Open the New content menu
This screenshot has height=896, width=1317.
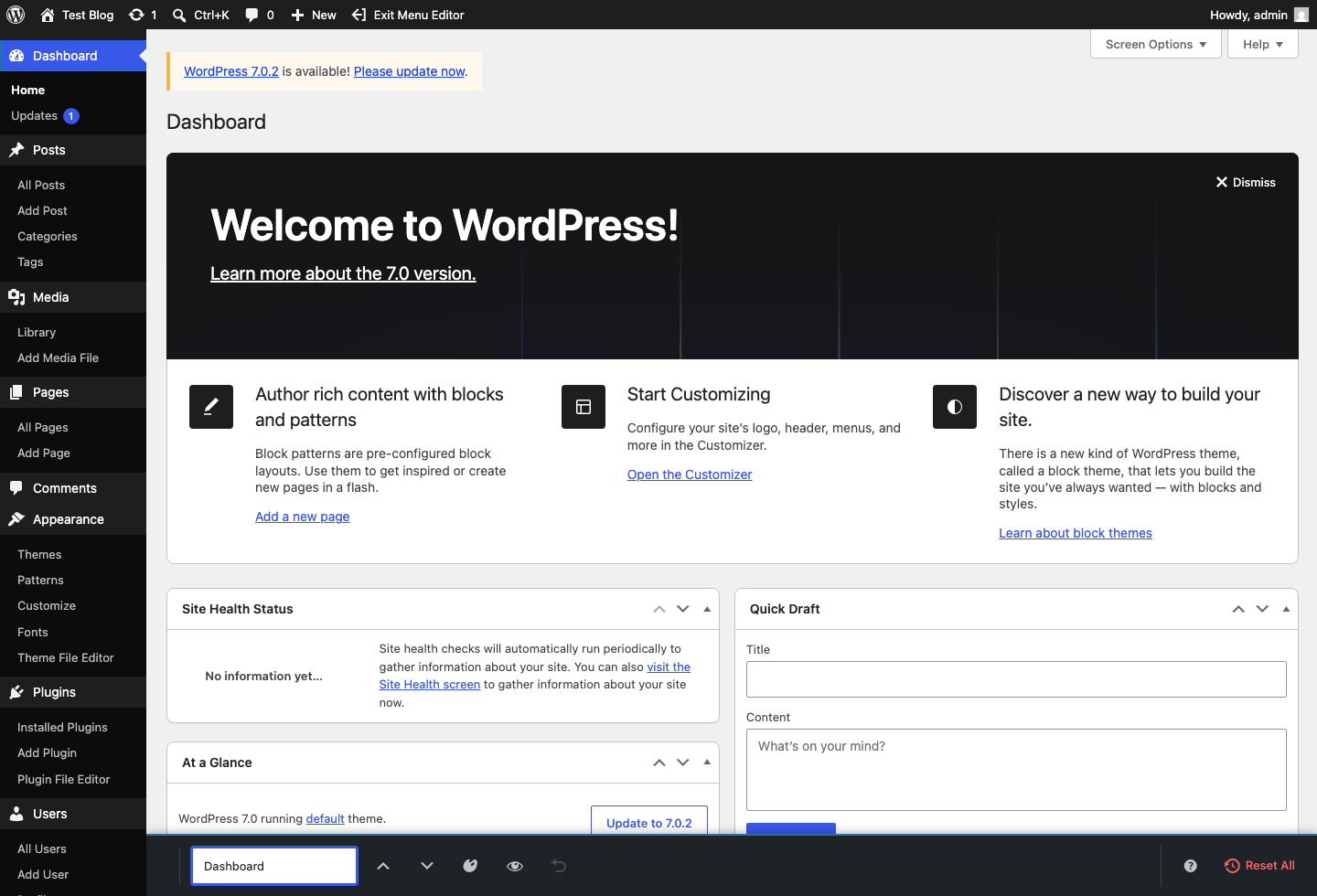tap(314, 15)
